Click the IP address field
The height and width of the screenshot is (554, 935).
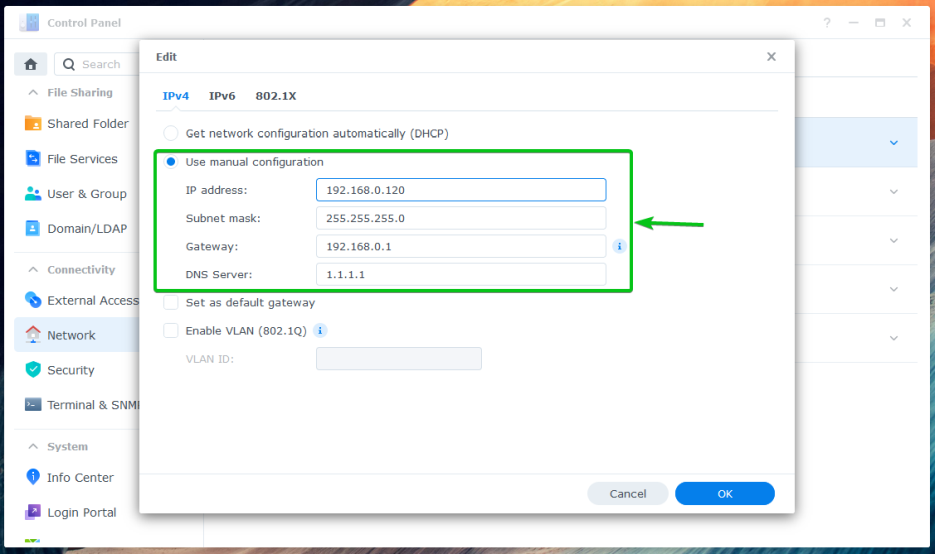click(x=461, y=190)
